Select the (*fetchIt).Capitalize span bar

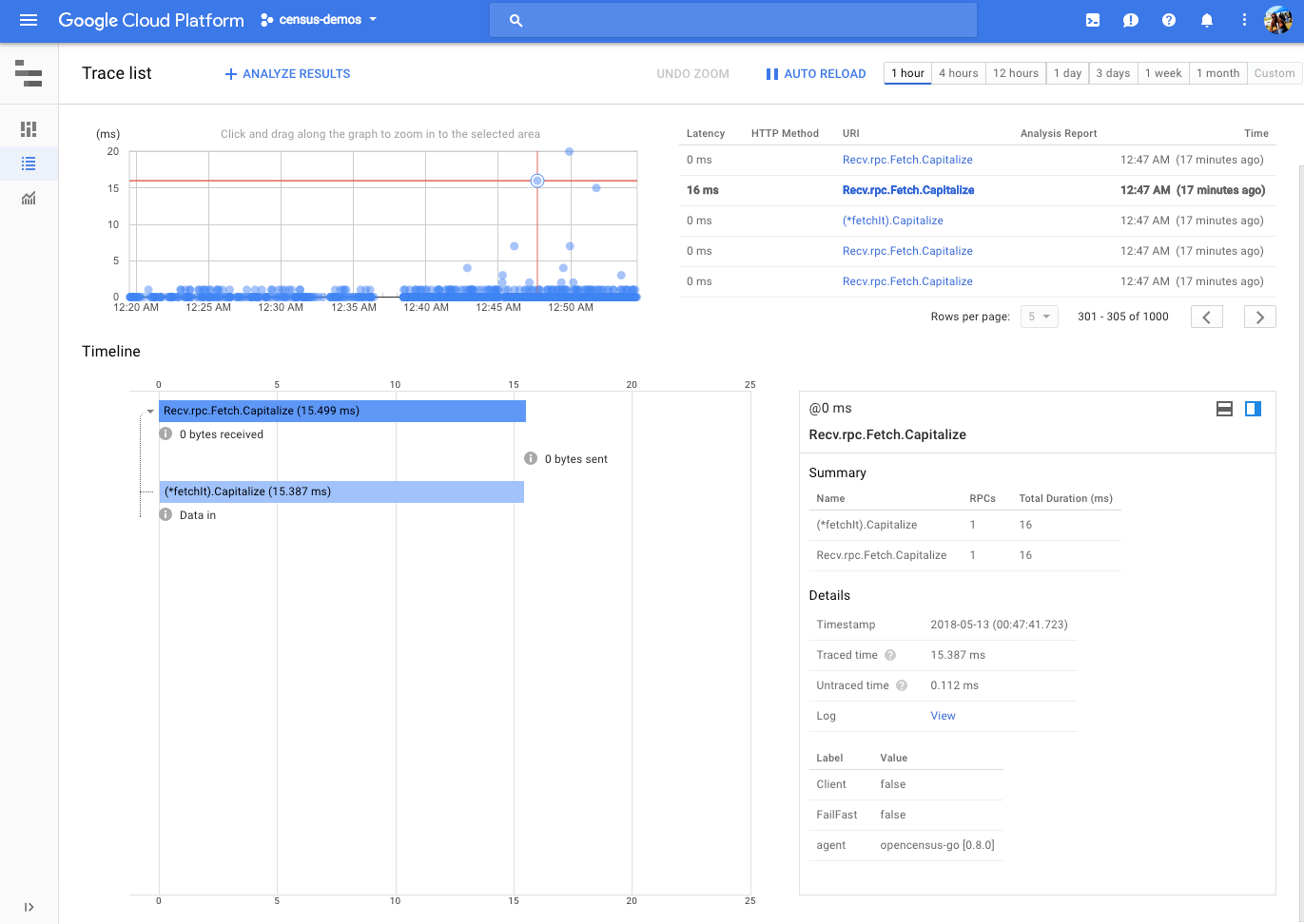point(341,491)
